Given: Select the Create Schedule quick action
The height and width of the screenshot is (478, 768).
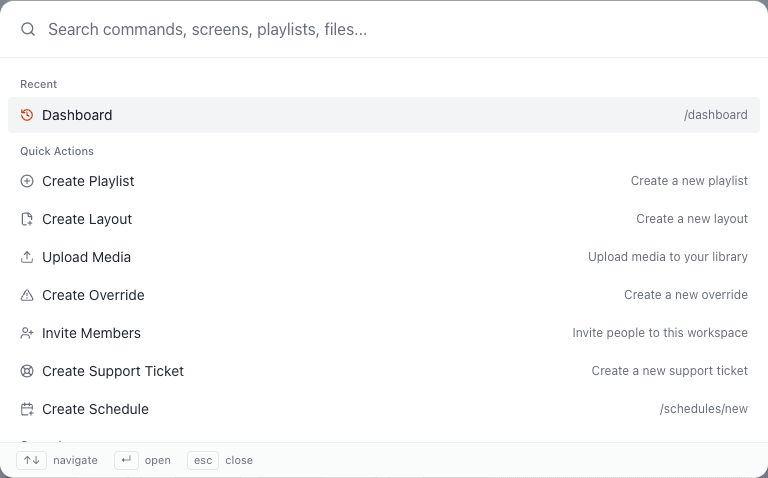Looking at the screenshot, I should pyautogui.click(x=384, y=409).
